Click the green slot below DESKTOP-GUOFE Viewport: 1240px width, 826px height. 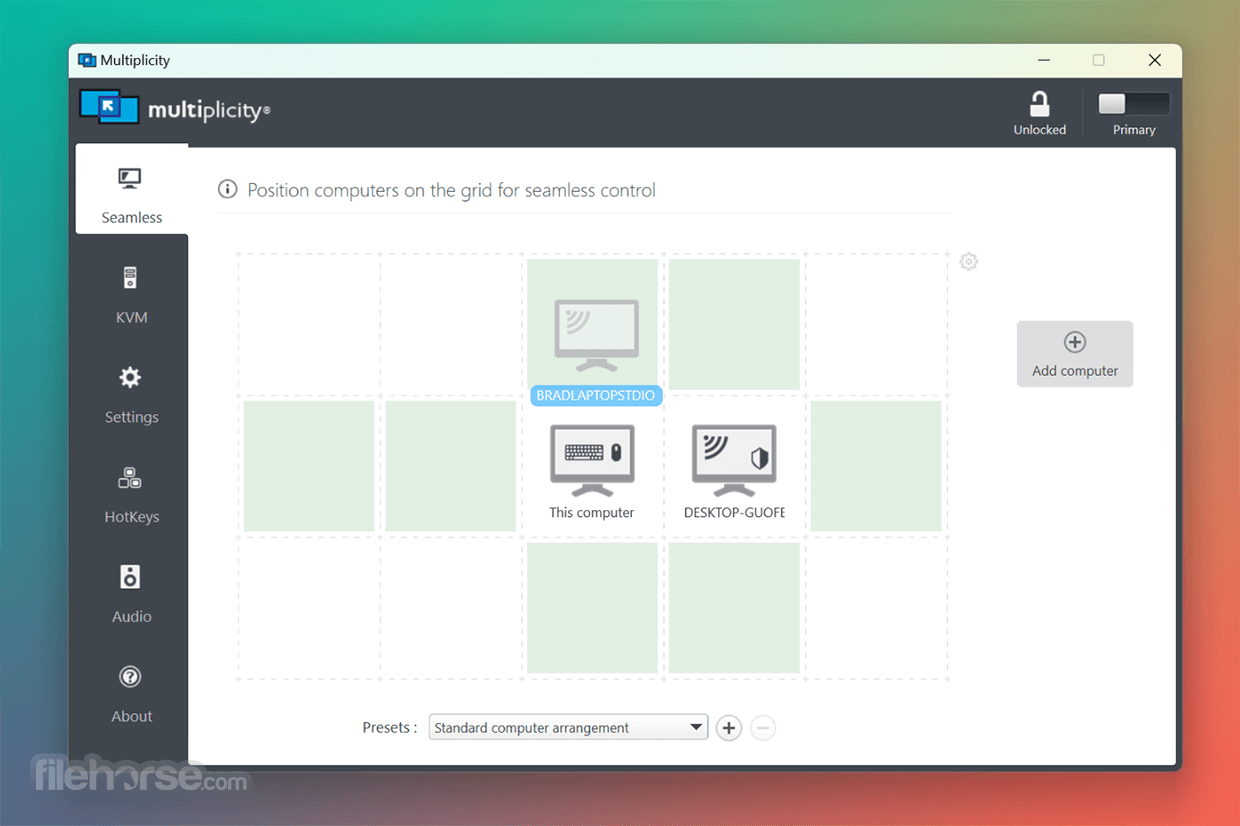734,608
